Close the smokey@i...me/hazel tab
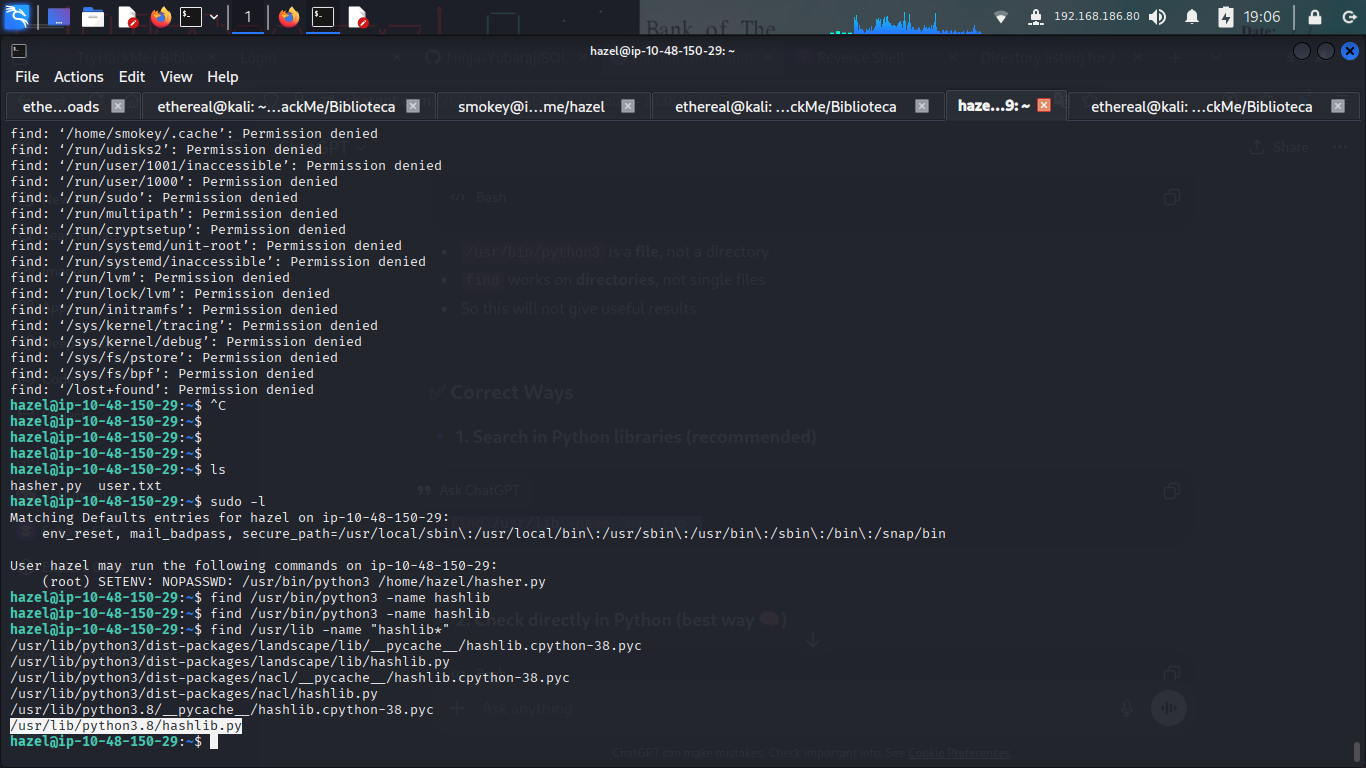 [x=628, y=106]
